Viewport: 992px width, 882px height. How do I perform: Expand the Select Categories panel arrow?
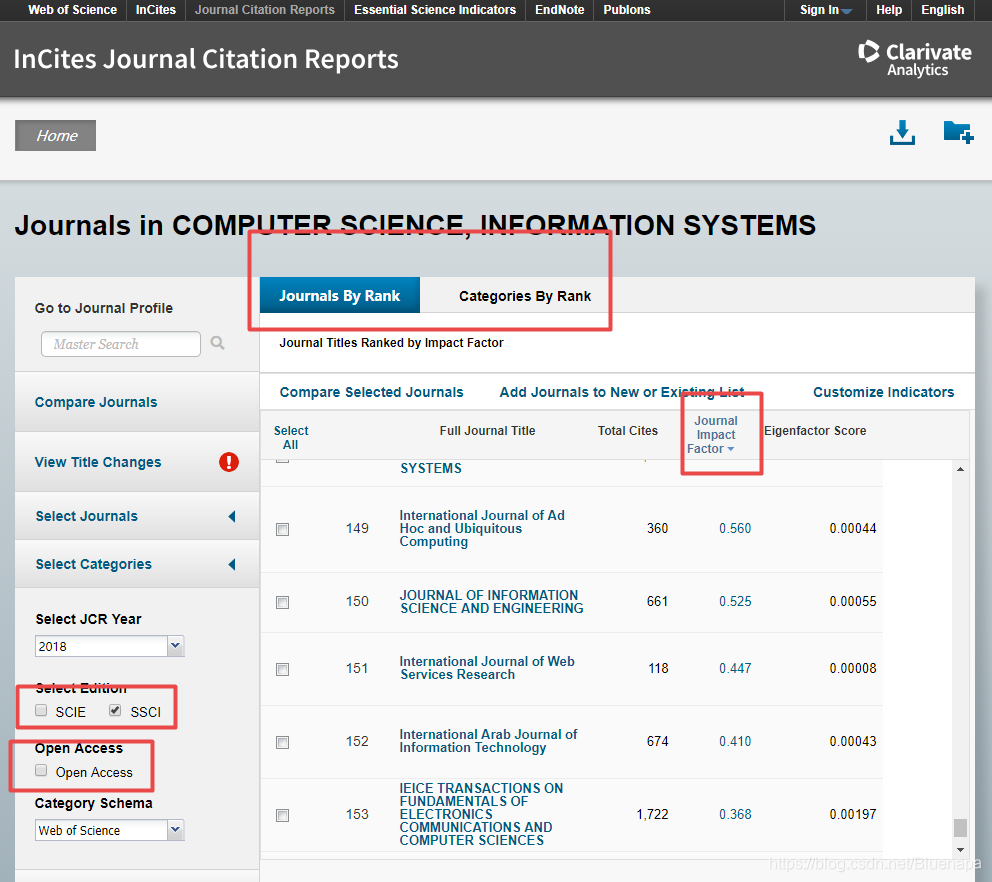tap(232, 564)
